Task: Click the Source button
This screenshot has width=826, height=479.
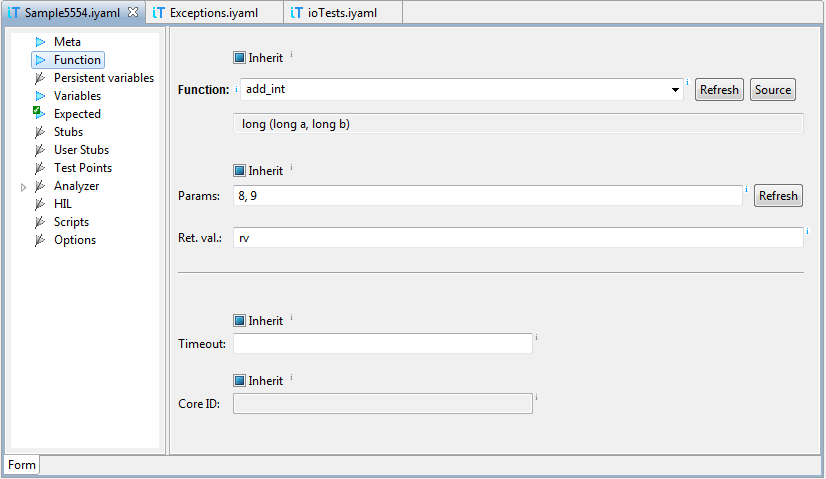Action: point(773,90)
